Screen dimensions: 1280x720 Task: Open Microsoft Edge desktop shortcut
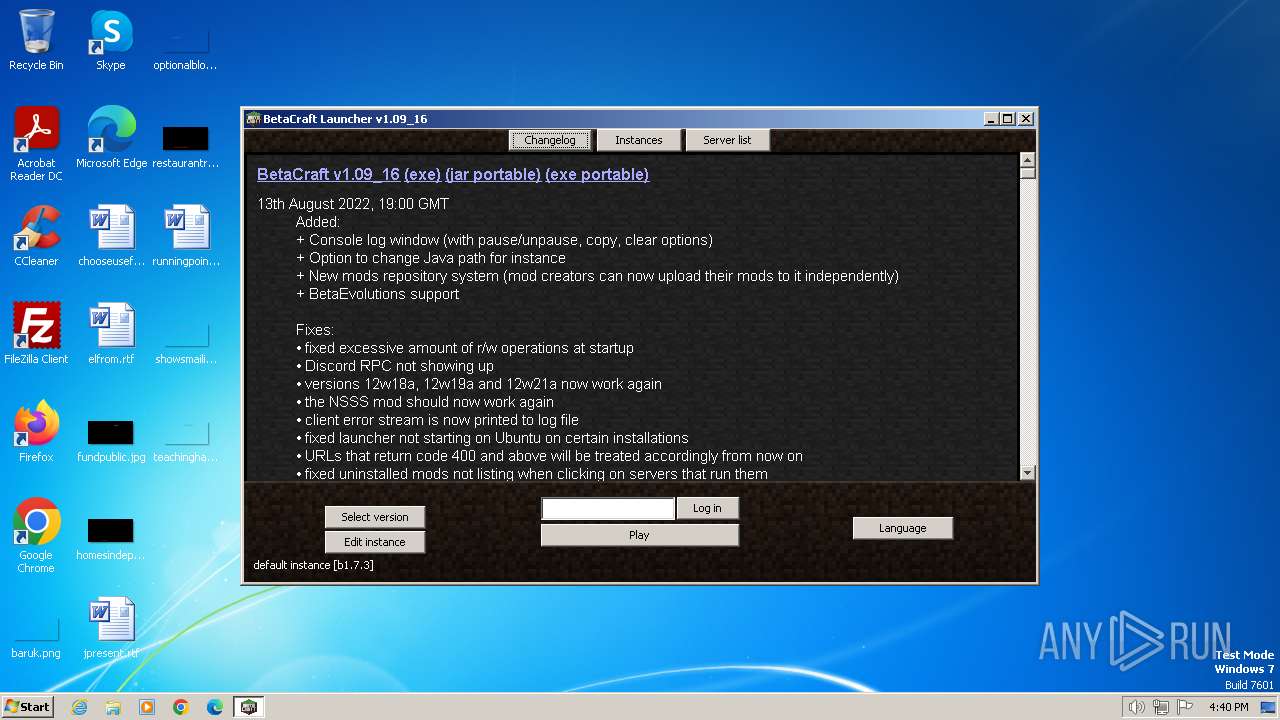[111, 138]
